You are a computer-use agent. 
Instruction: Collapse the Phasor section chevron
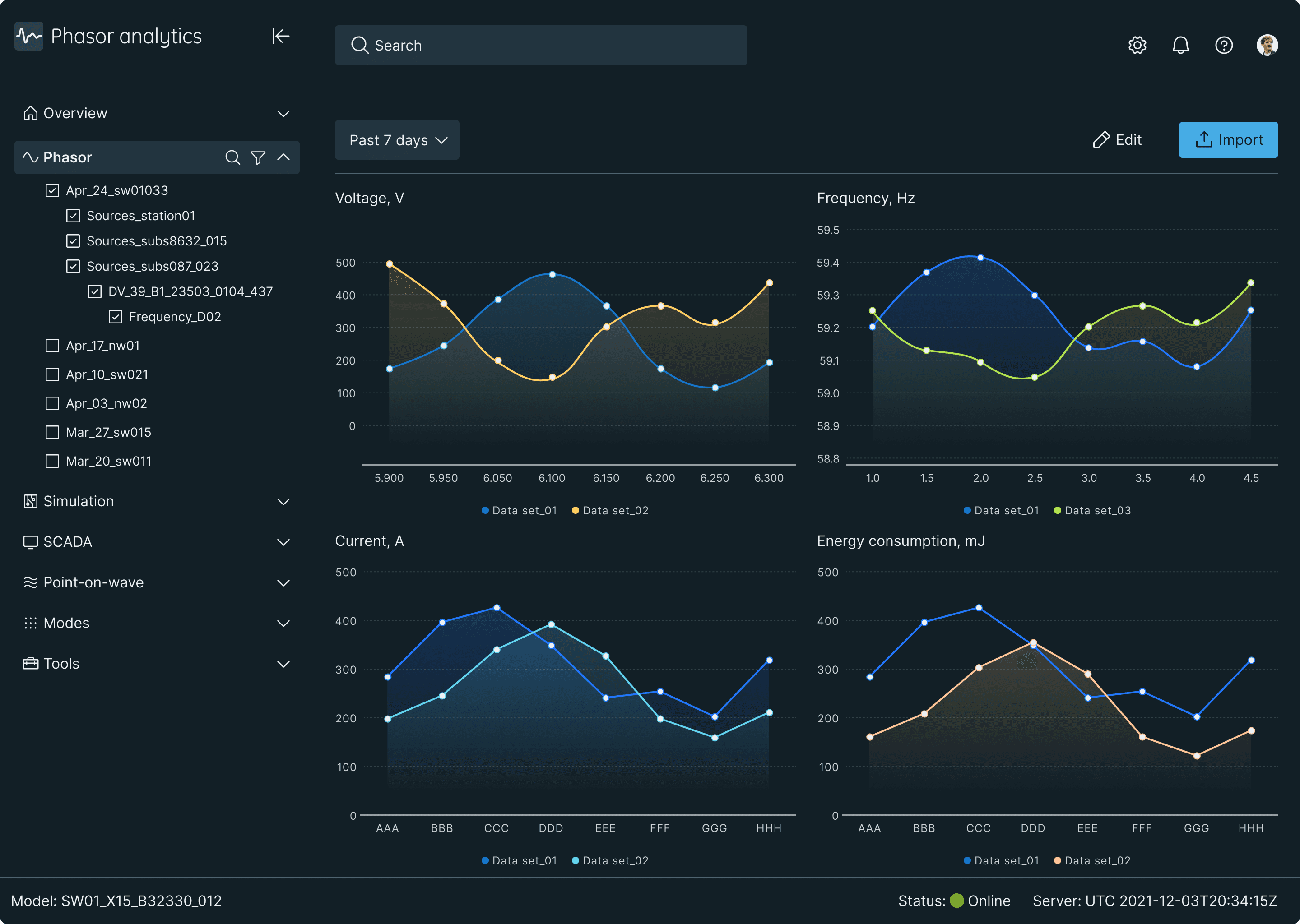tap(283, 157)
